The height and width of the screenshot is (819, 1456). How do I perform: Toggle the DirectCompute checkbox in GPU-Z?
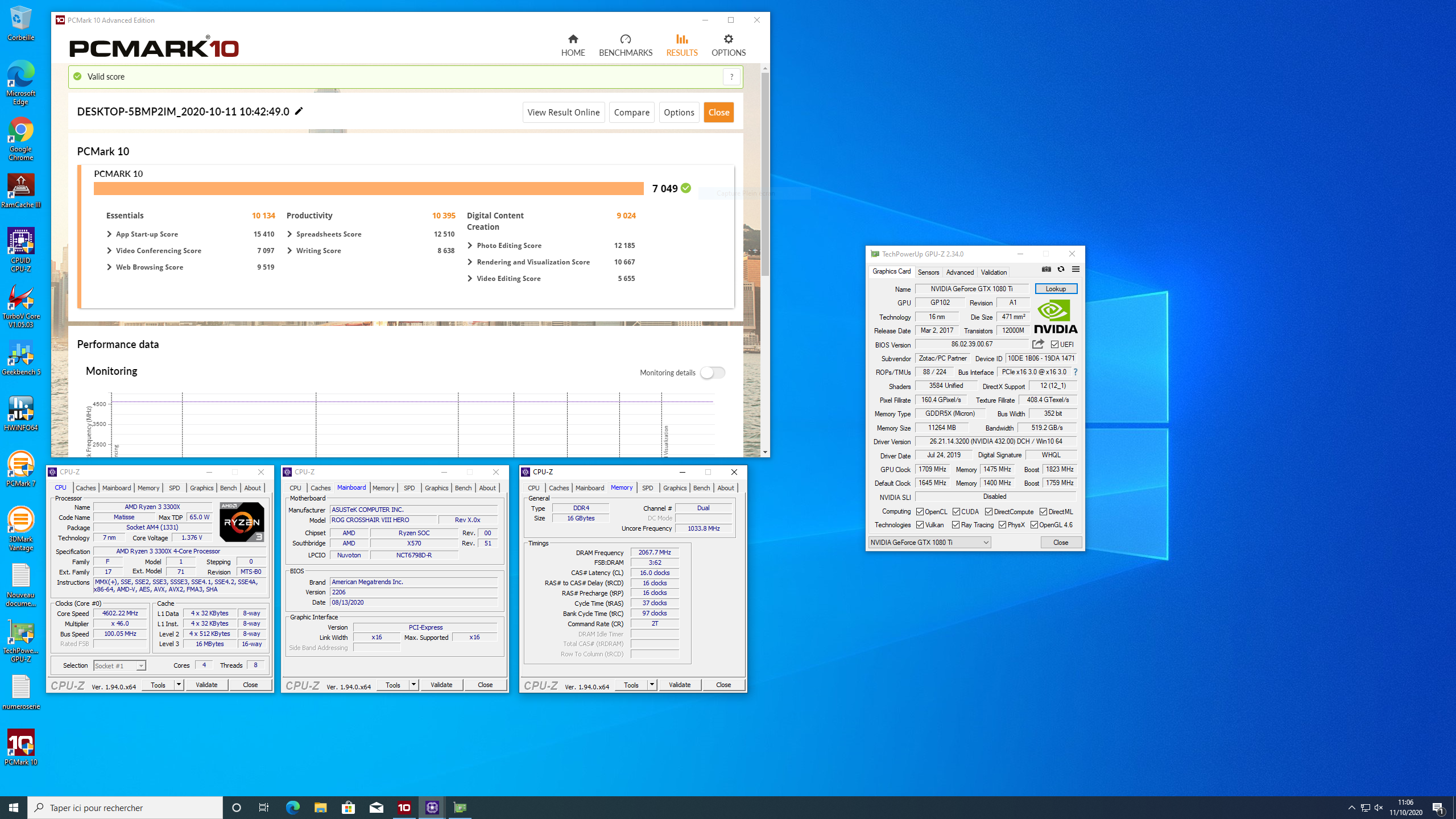click(988, 512)
